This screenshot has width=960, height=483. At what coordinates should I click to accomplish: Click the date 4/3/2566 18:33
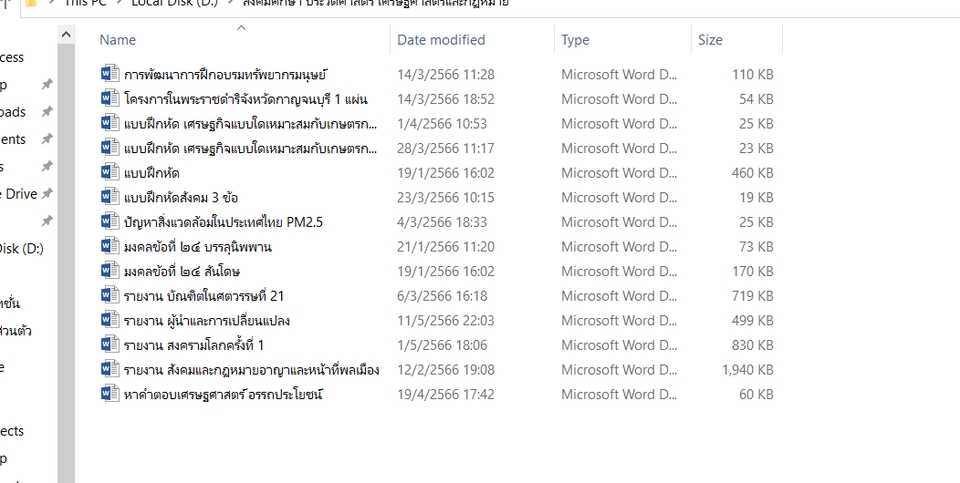click(x=442, y=222)
